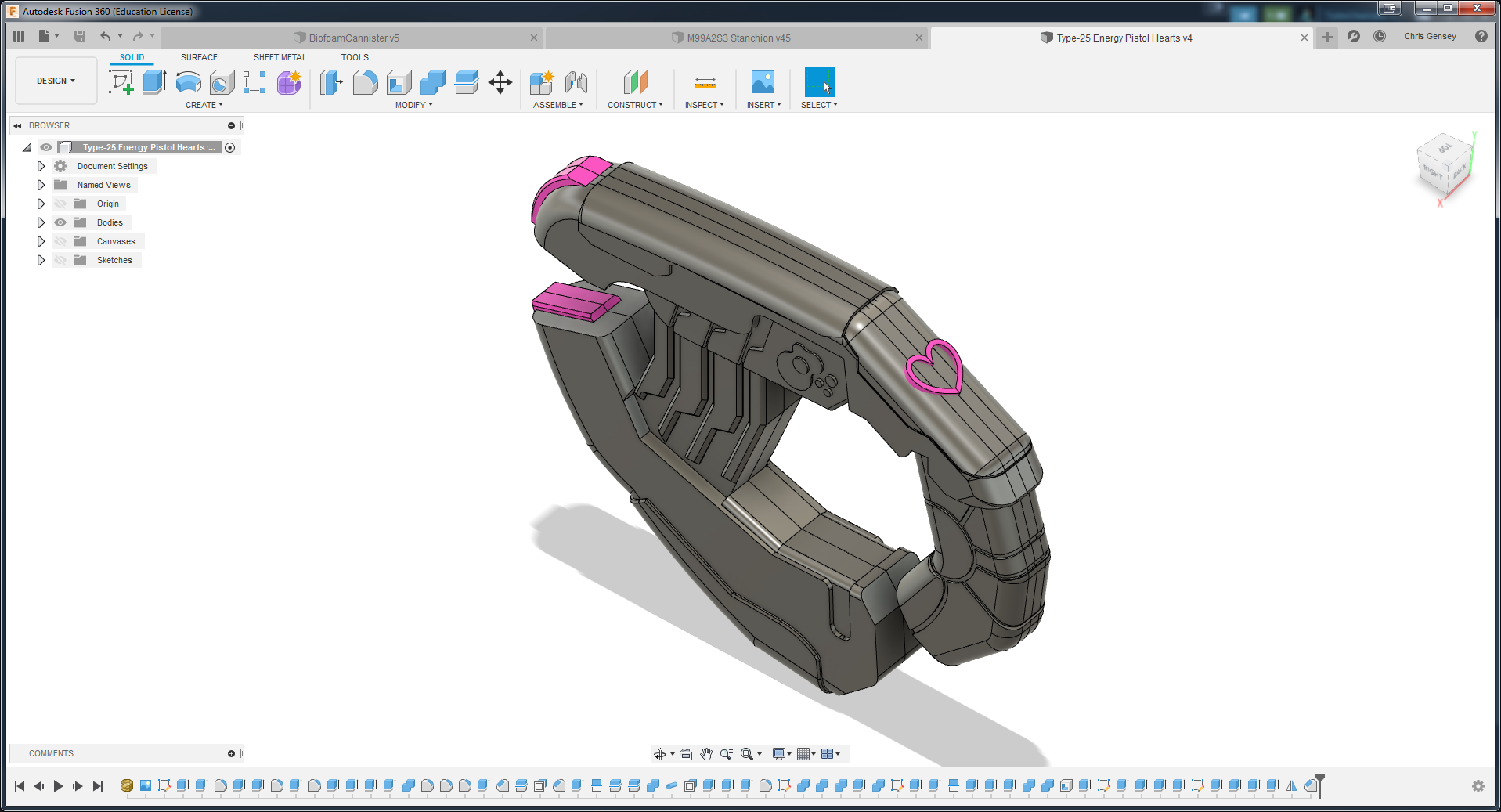1501x812 pixels.
Task: Activate the Pan hand tool
Action: pyautogui.click(x=706, y=754)
